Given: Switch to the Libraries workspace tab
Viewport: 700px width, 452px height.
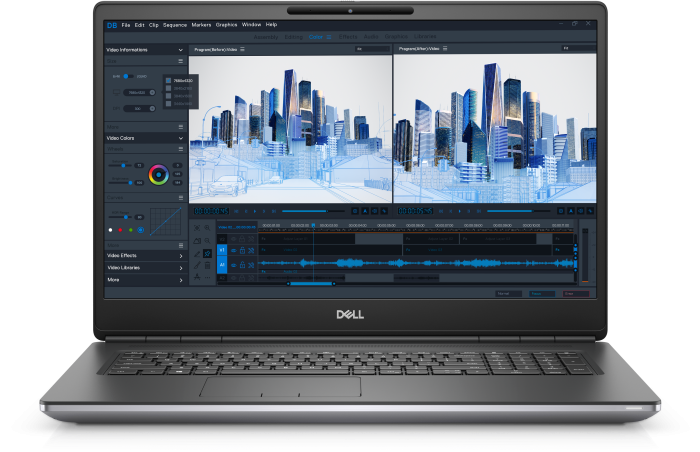Looking at the screenshot, I should tap(425, 37).
